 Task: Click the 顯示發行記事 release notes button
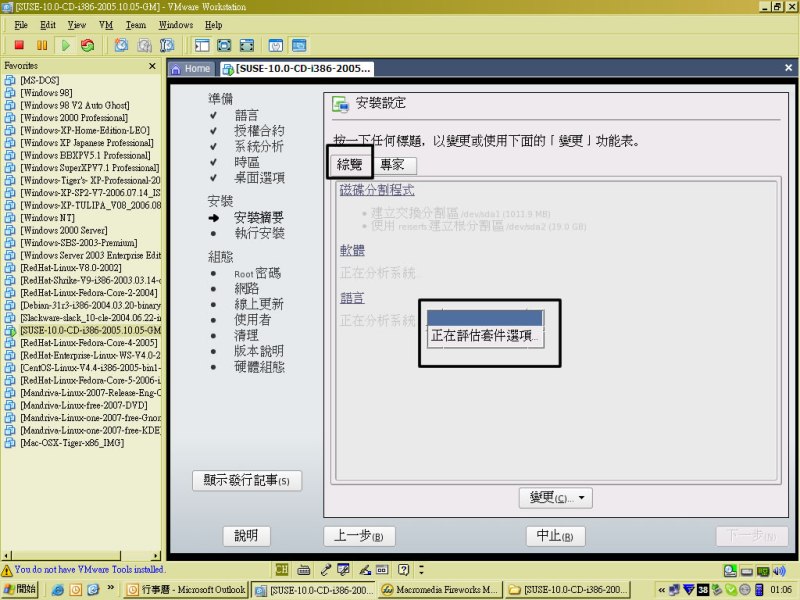pos(247,481)
